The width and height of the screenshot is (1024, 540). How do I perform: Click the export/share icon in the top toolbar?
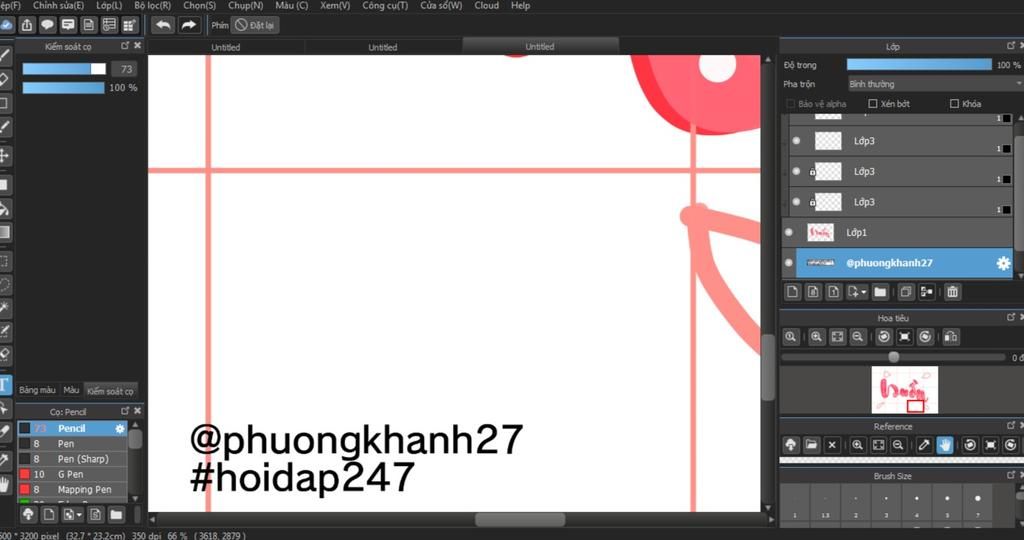click(27, 25)
